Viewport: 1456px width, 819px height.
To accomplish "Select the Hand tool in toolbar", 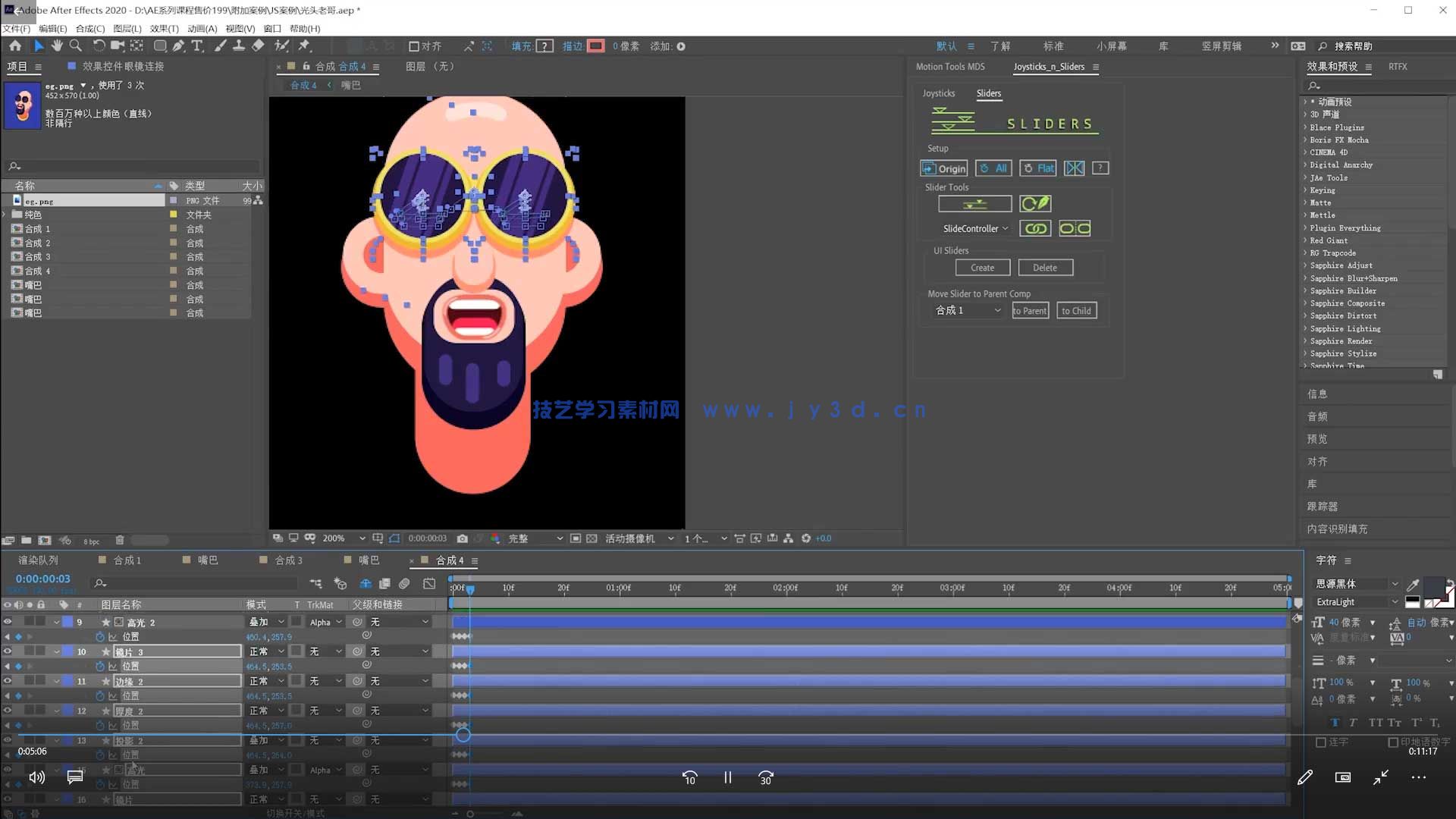I will [57, 46].
